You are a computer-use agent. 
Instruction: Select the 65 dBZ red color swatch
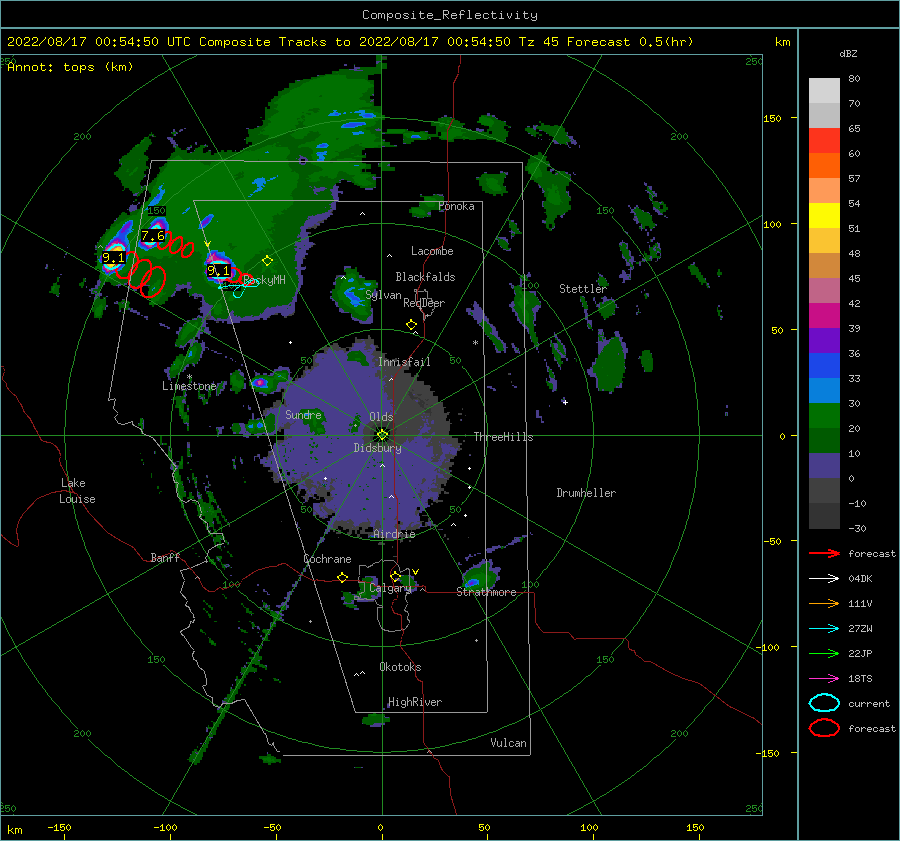[x=824, y=140]
